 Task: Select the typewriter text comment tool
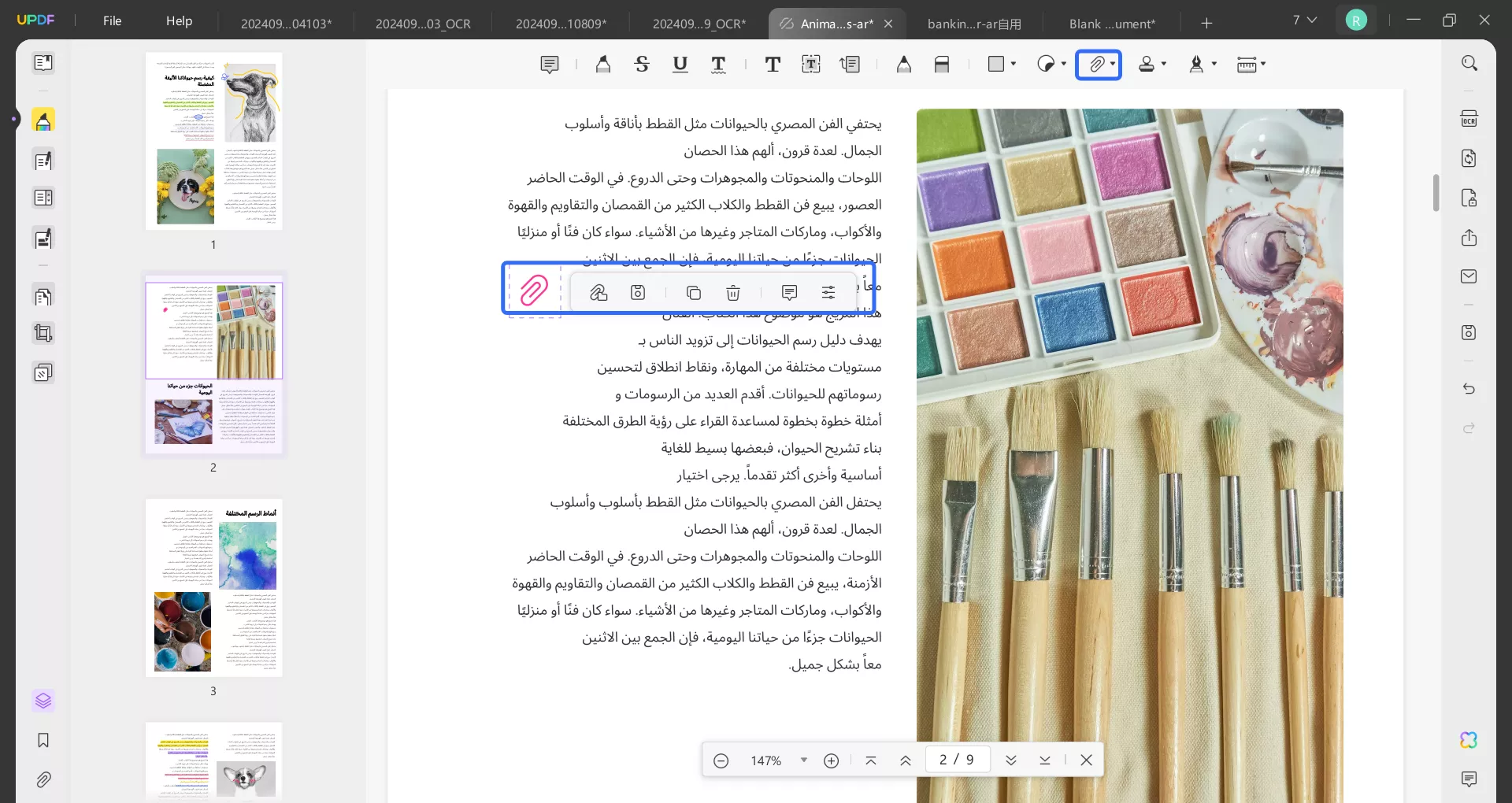(773, 65)
